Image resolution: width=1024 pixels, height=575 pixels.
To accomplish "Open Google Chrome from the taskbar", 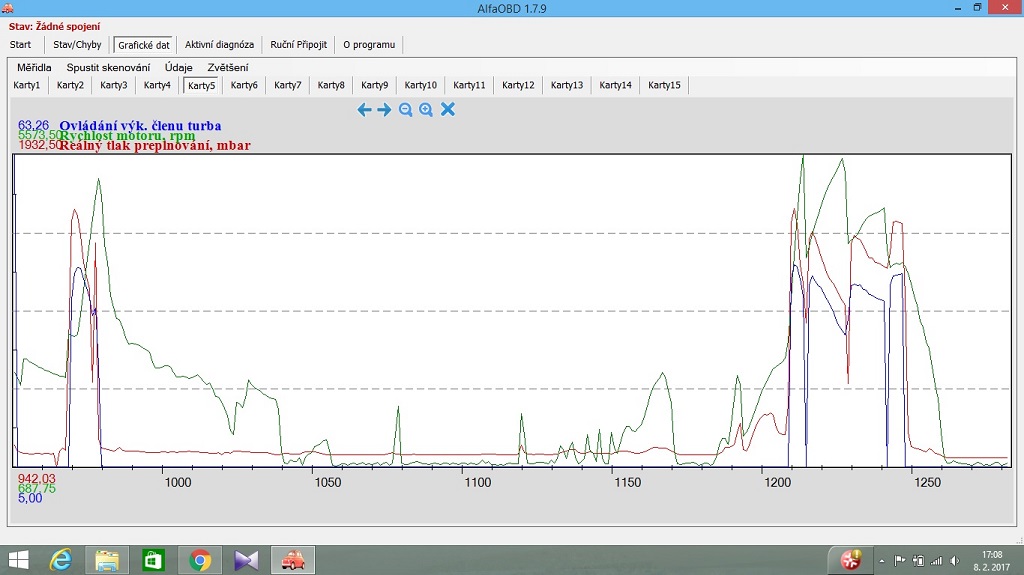I will coord(200,560).
